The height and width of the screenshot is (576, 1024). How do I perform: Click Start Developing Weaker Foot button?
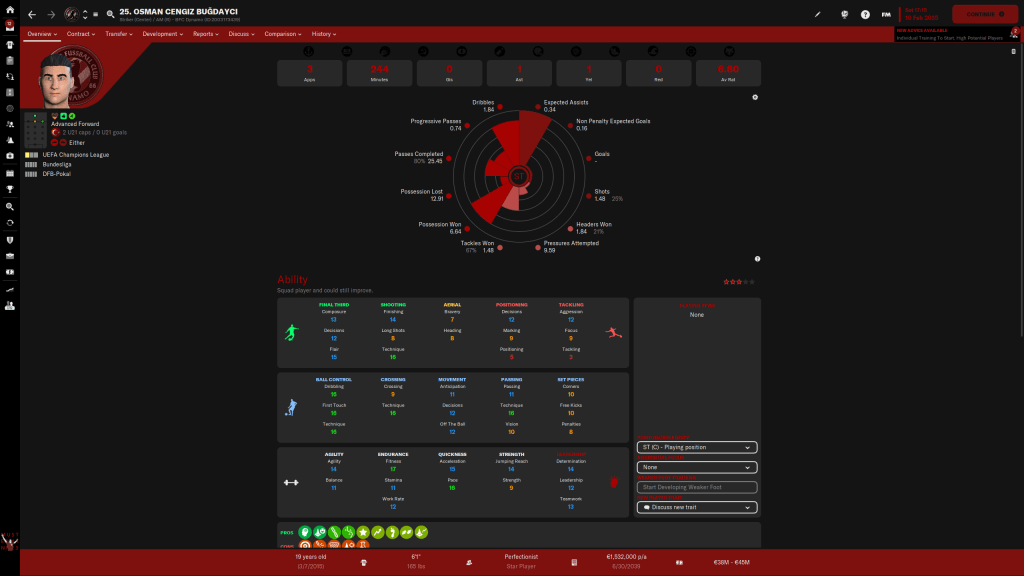pyautogui.click(x=697, y=487)
